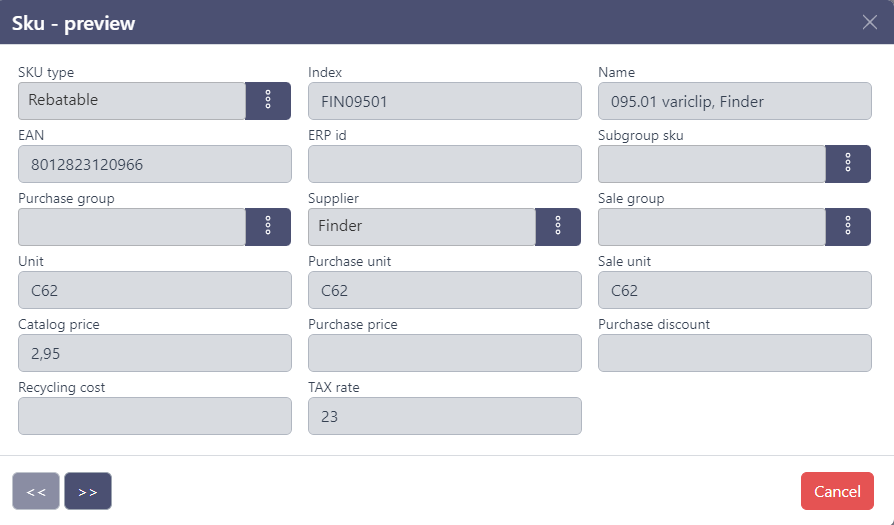This screenshot has height=525, width=894.
Task: Click the Supplier field showing Finder
Action: click(422, 227)
